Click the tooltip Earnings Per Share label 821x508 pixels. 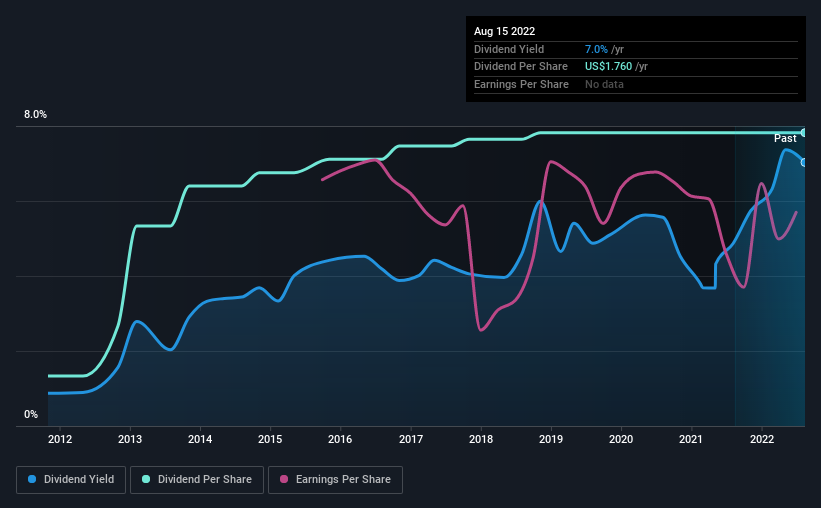tap(521, 84)
